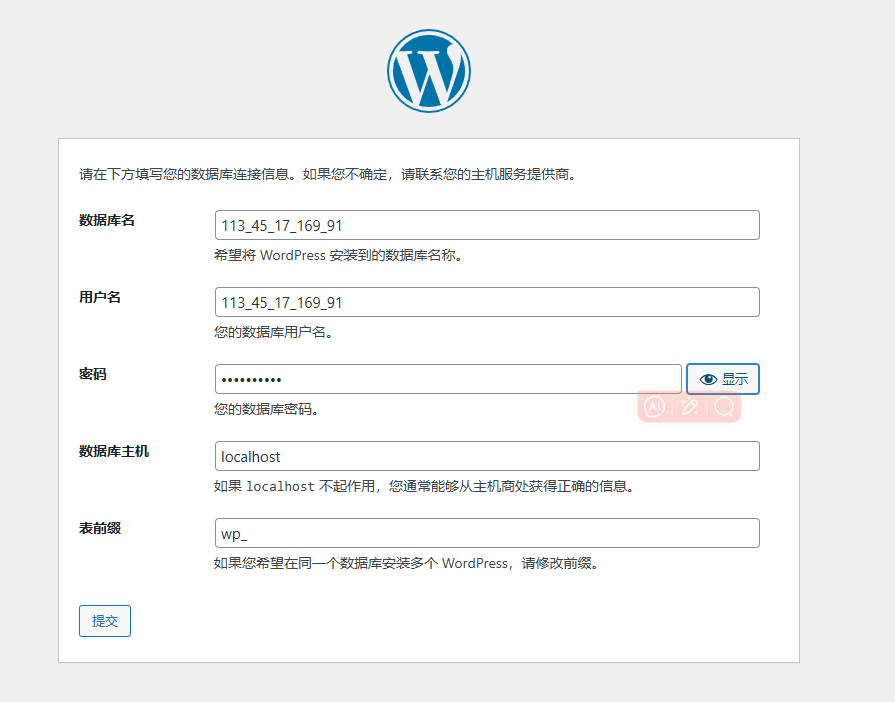Click hint about localhost 不起作用
Image resolution: width=895 pixels, height=702 pixels.
[x=424, y=486]
